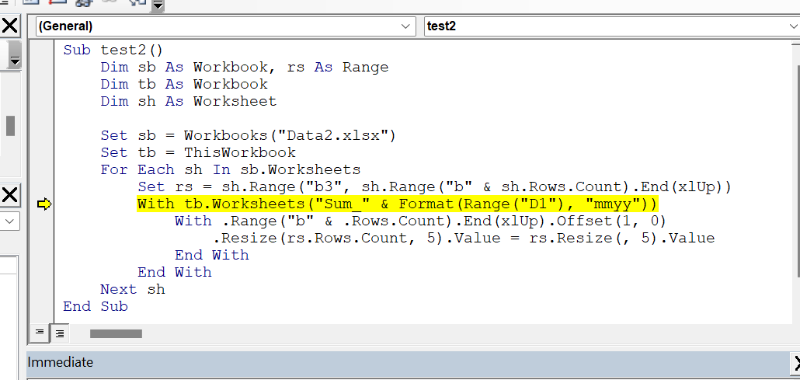Click the highlighted 'With tb.Worksheets' line
This screenshot has height=380, width=800.
coord(398,205)
